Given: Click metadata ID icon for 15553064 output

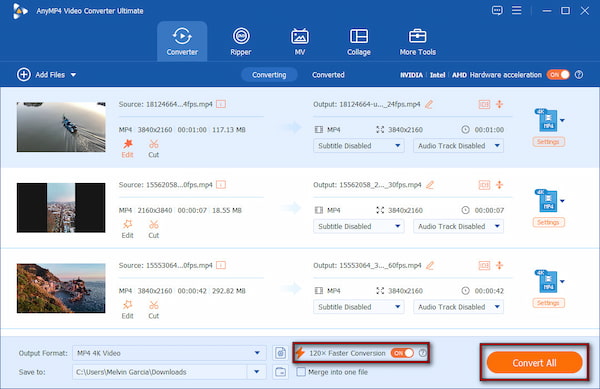Looking at the screenshot, I should (484, 265).
